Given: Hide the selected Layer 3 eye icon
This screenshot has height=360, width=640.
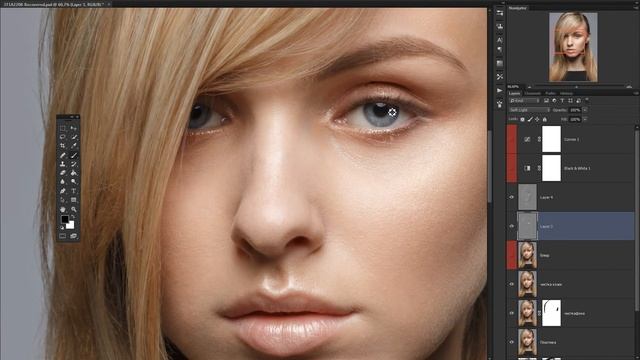Looking at the screenshot, I should click(x=512, y=226).
